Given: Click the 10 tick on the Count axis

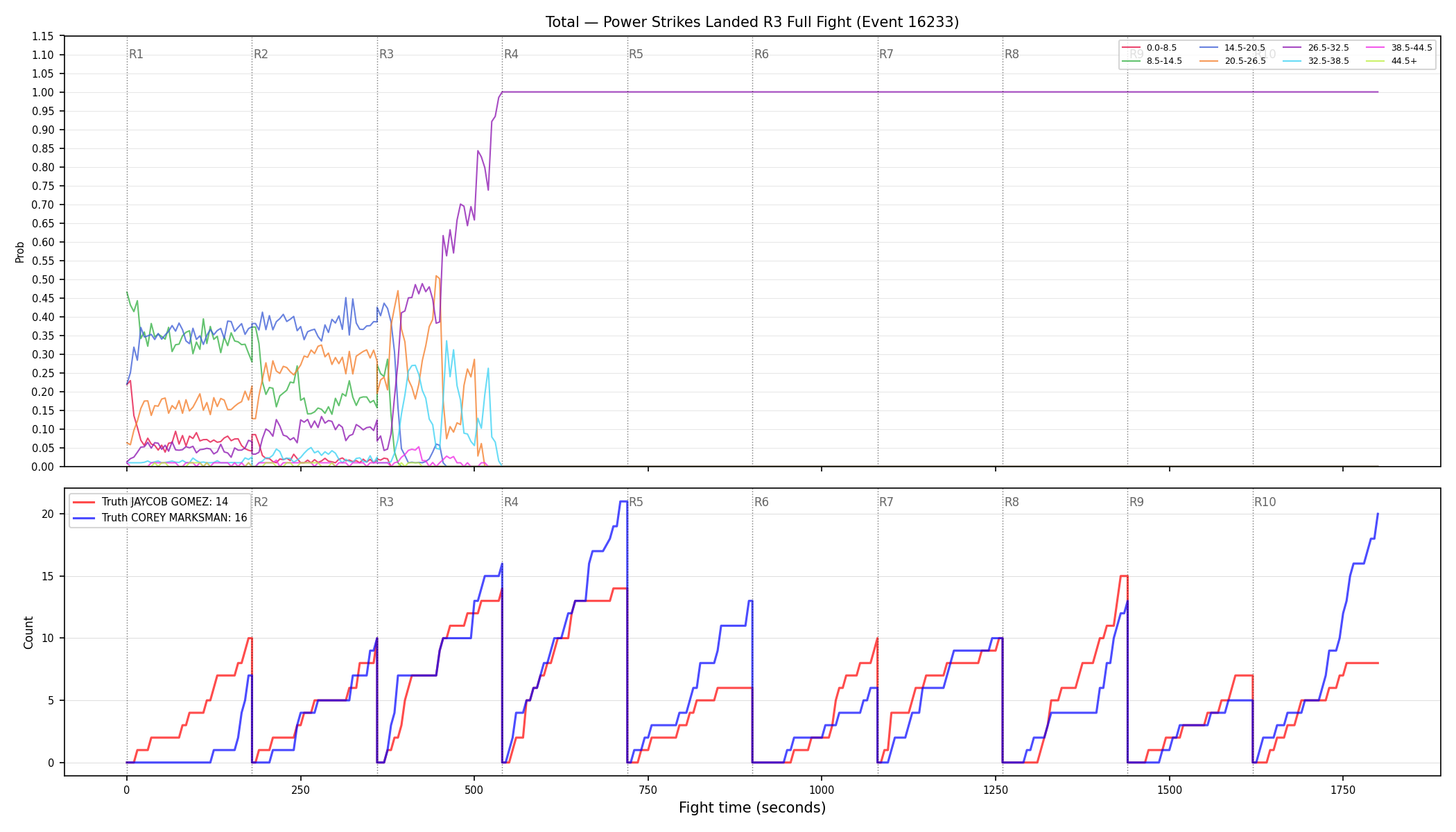Looking at the screenshot, I should coord(47,638).
